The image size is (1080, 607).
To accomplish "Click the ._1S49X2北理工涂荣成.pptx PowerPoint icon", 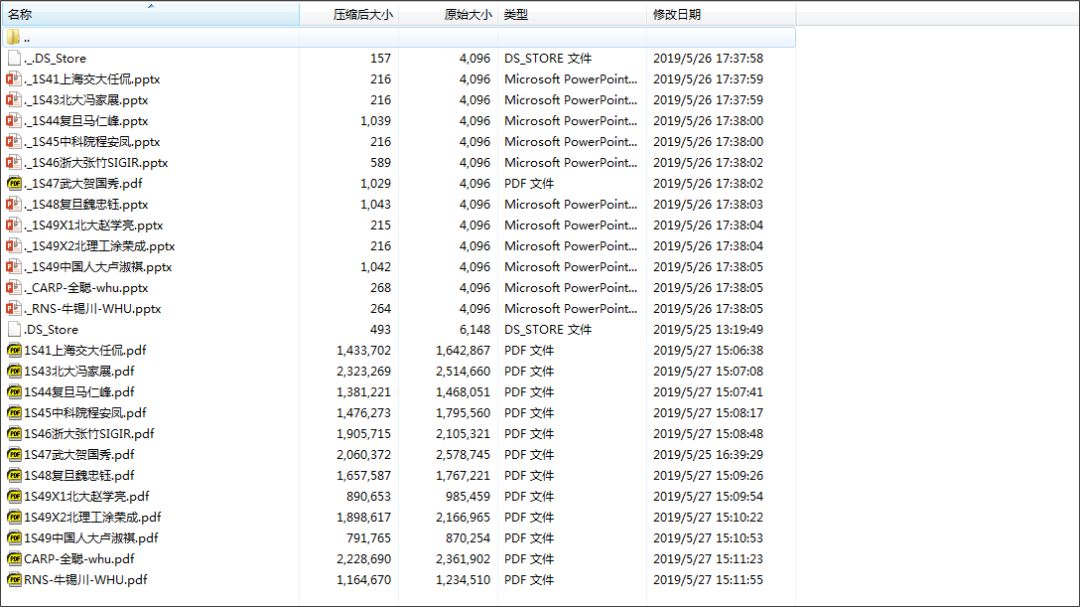I will (14, 246).
